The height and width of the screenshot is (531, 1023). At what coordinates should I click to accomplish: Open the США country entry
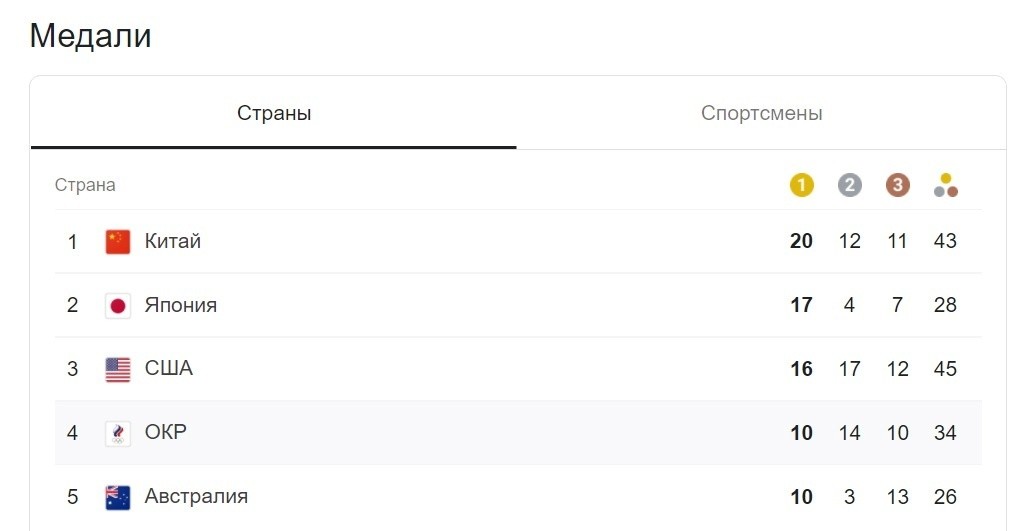click(518, 369)
